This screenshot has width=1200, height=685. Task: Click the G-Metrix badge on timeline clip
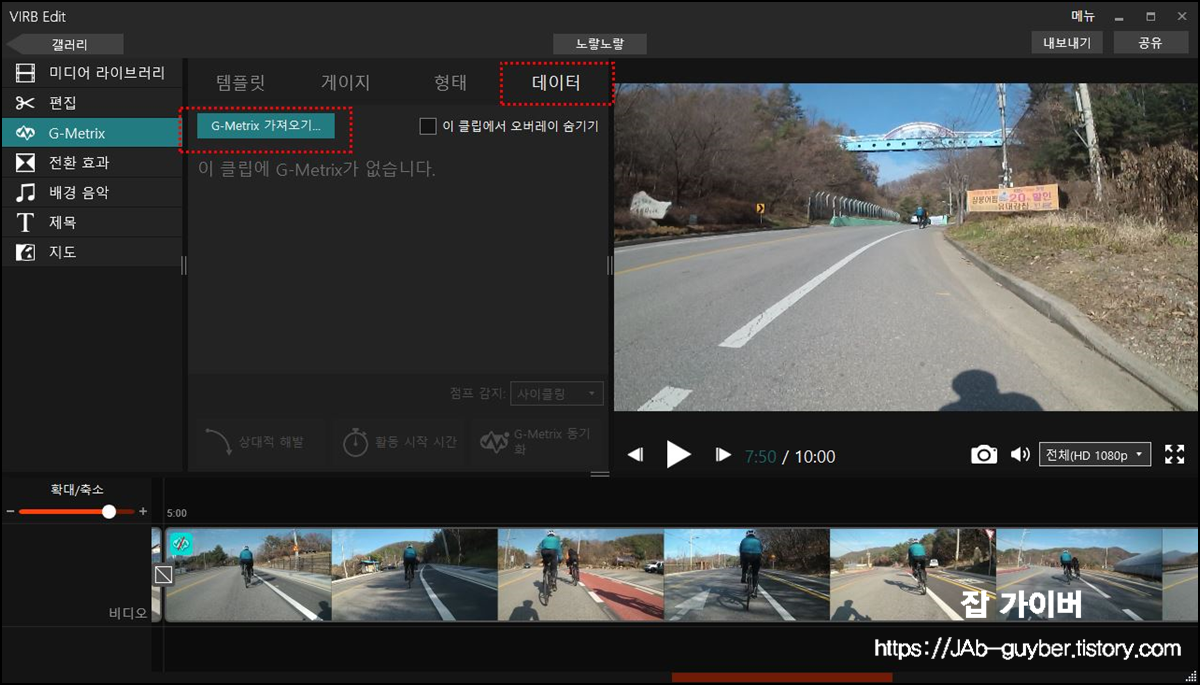(x=181, y=543)
